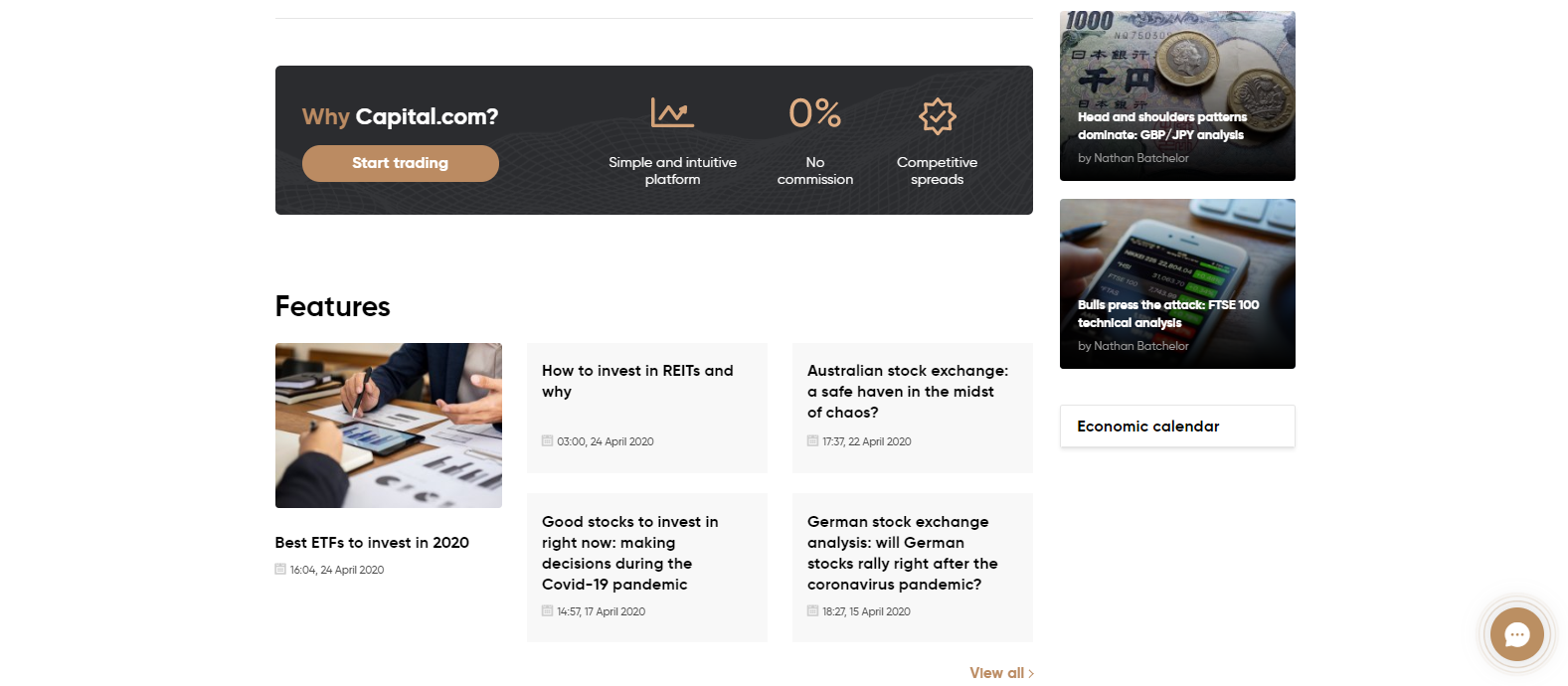1568x686 pixels.
Task: Click the competitive spreads badge icon
Action: click(937, 115)
